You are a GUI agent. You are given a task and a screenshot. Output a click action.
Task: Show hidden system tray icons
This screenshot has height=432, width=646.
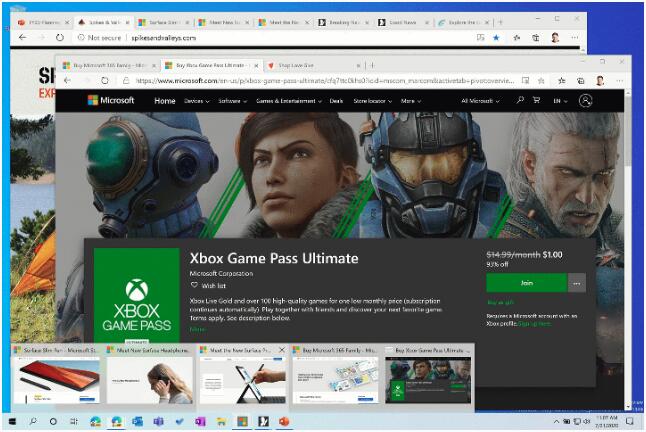[556, 421]
